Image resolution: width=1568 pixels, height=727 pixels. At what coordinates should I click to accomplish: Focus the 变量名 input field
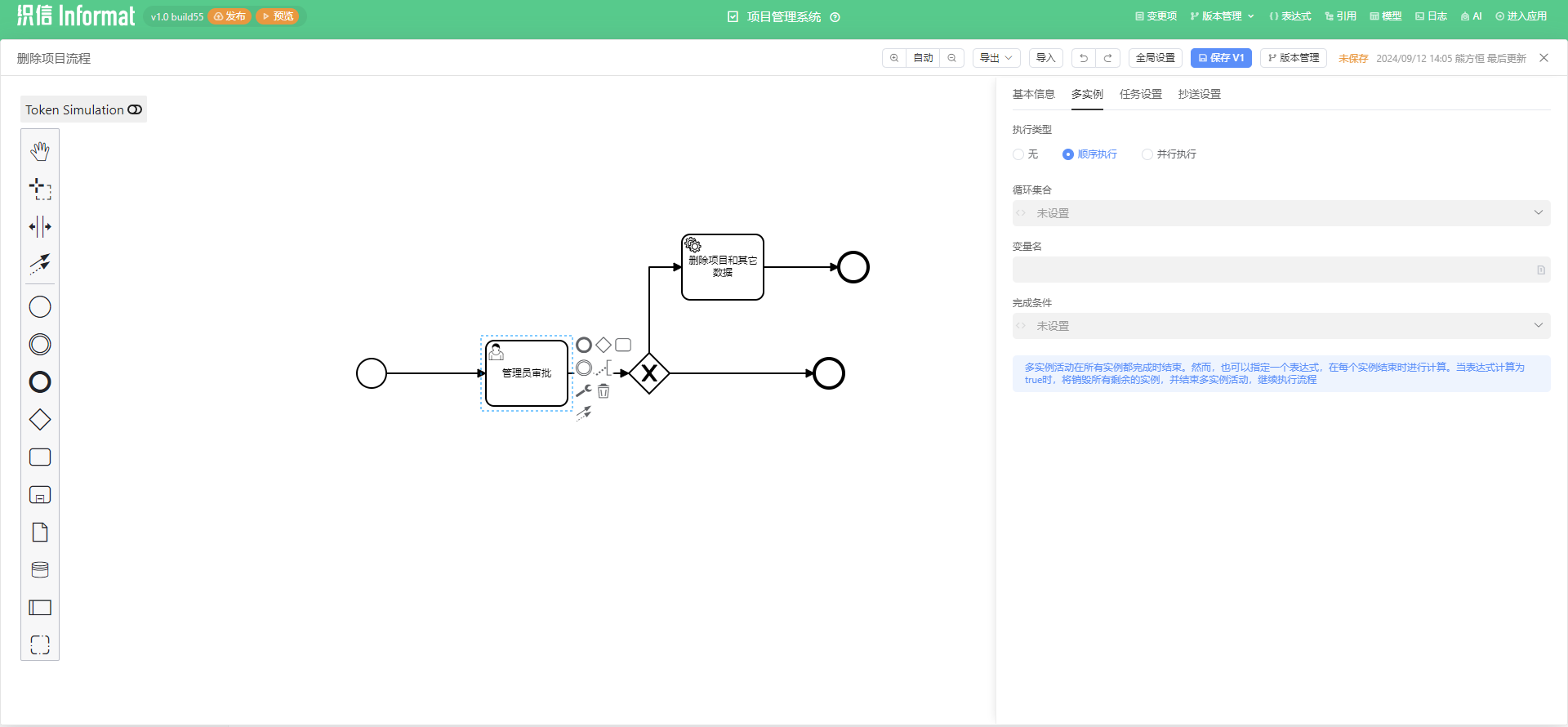click(1281, 270)
